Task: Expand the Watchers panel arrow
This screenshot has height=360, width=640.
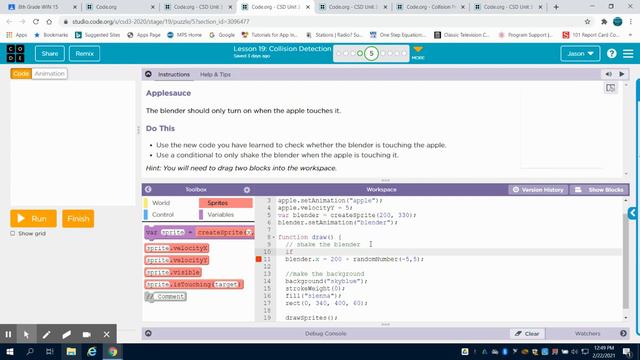Action: (623, 333)
